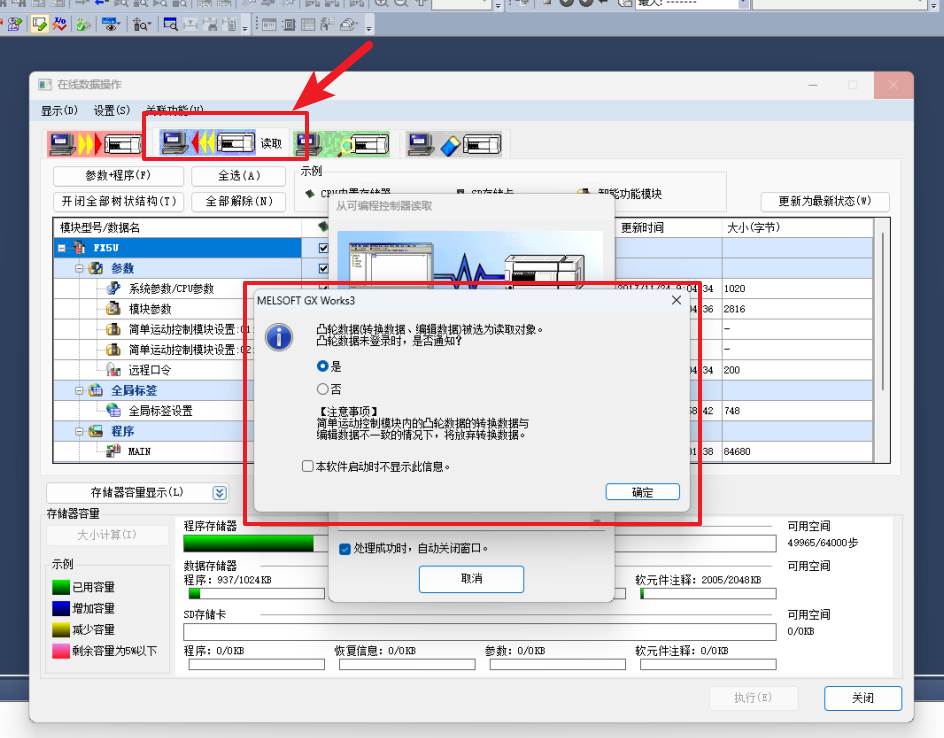Click the green 已用容量 legend swatch
The height and width of the screenshot is (738, 944).
pyautogui.click(x=61, y=587)
